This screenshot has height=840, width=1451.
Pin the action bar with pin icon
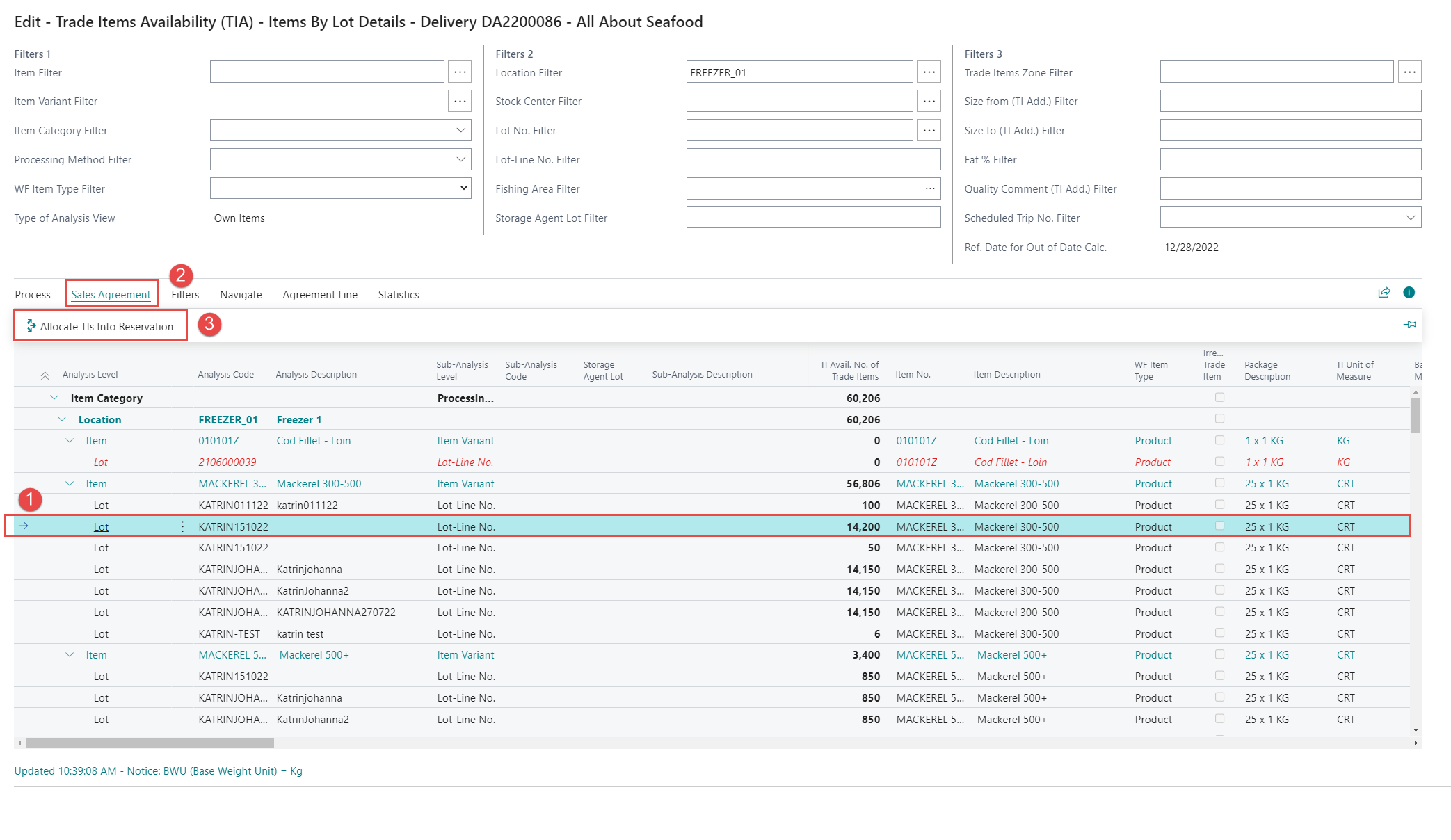coord(1410,325)
